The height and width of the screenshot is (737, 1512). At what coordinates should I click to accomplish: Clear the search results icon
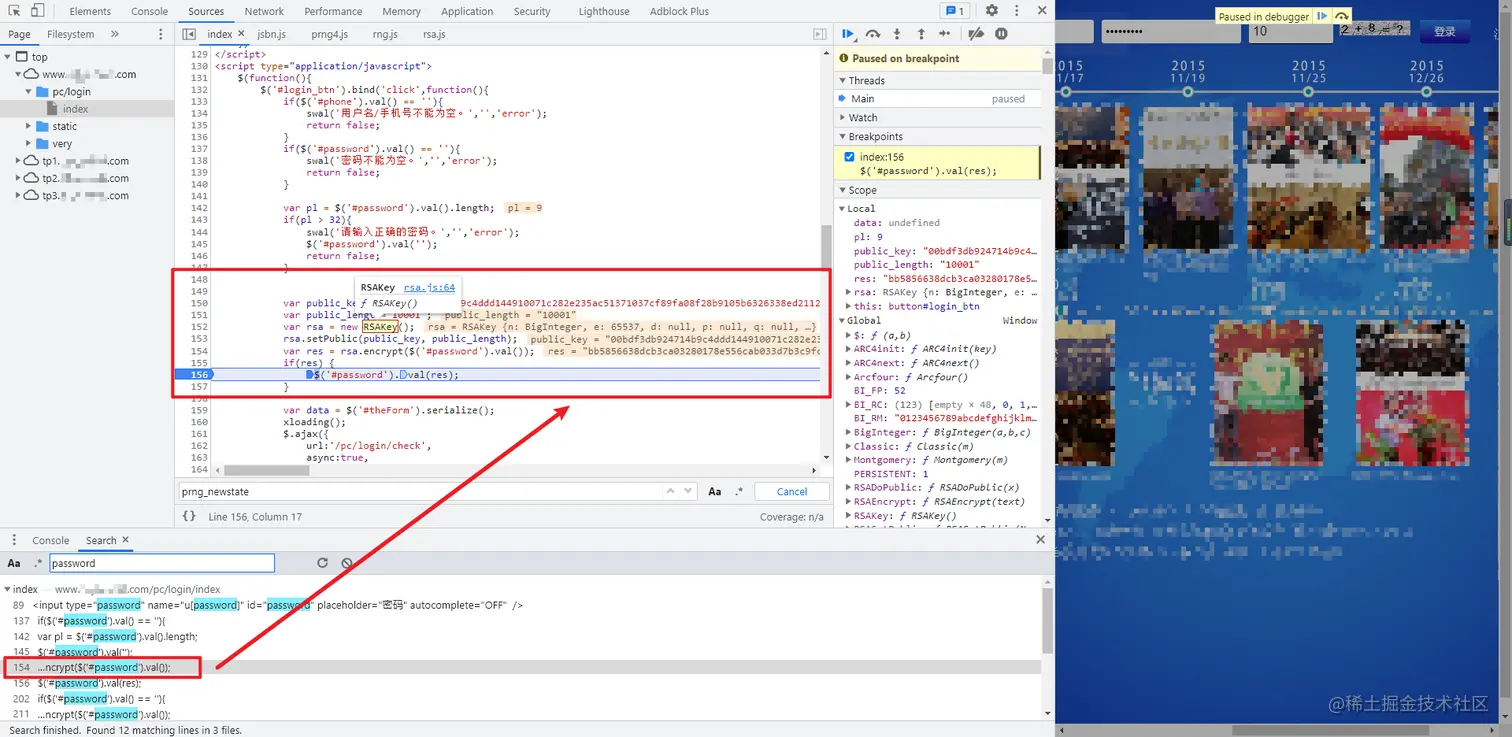click(x=347, y=563)
